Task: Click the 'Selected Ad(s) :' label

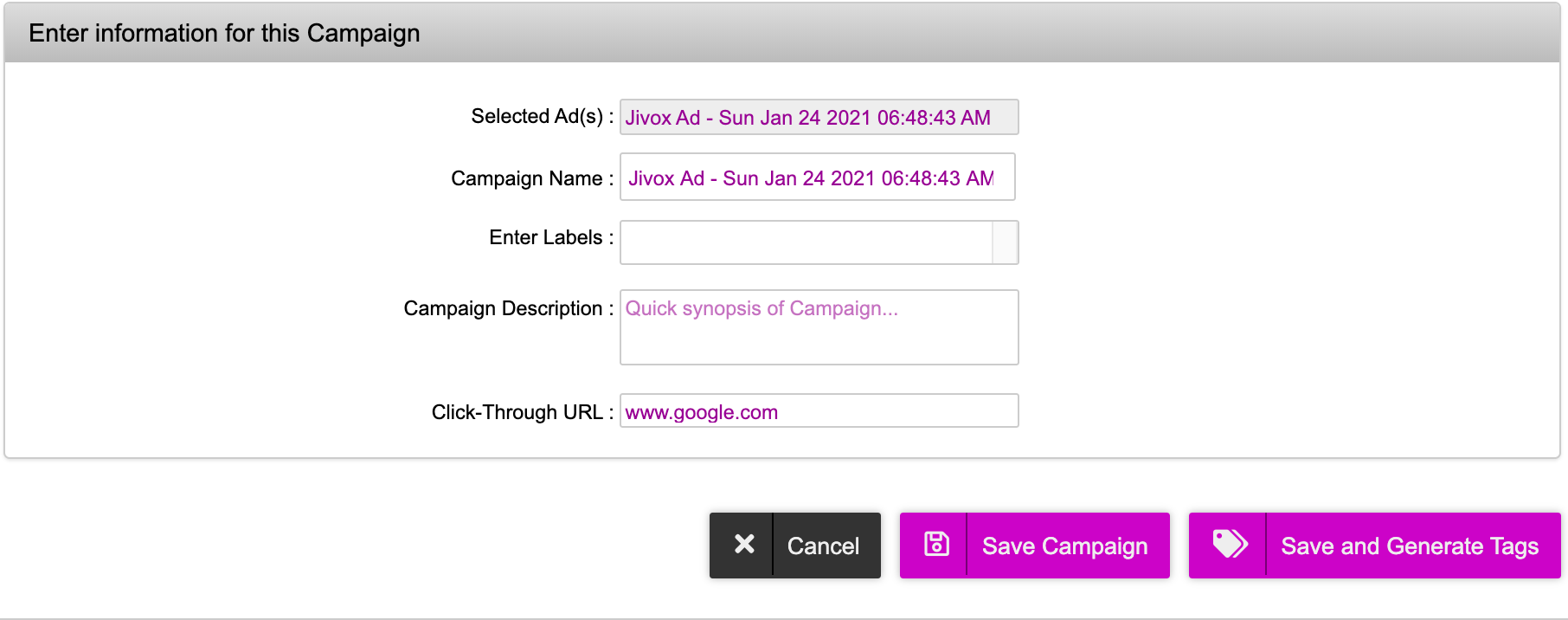Action: [x=543, y=116]
